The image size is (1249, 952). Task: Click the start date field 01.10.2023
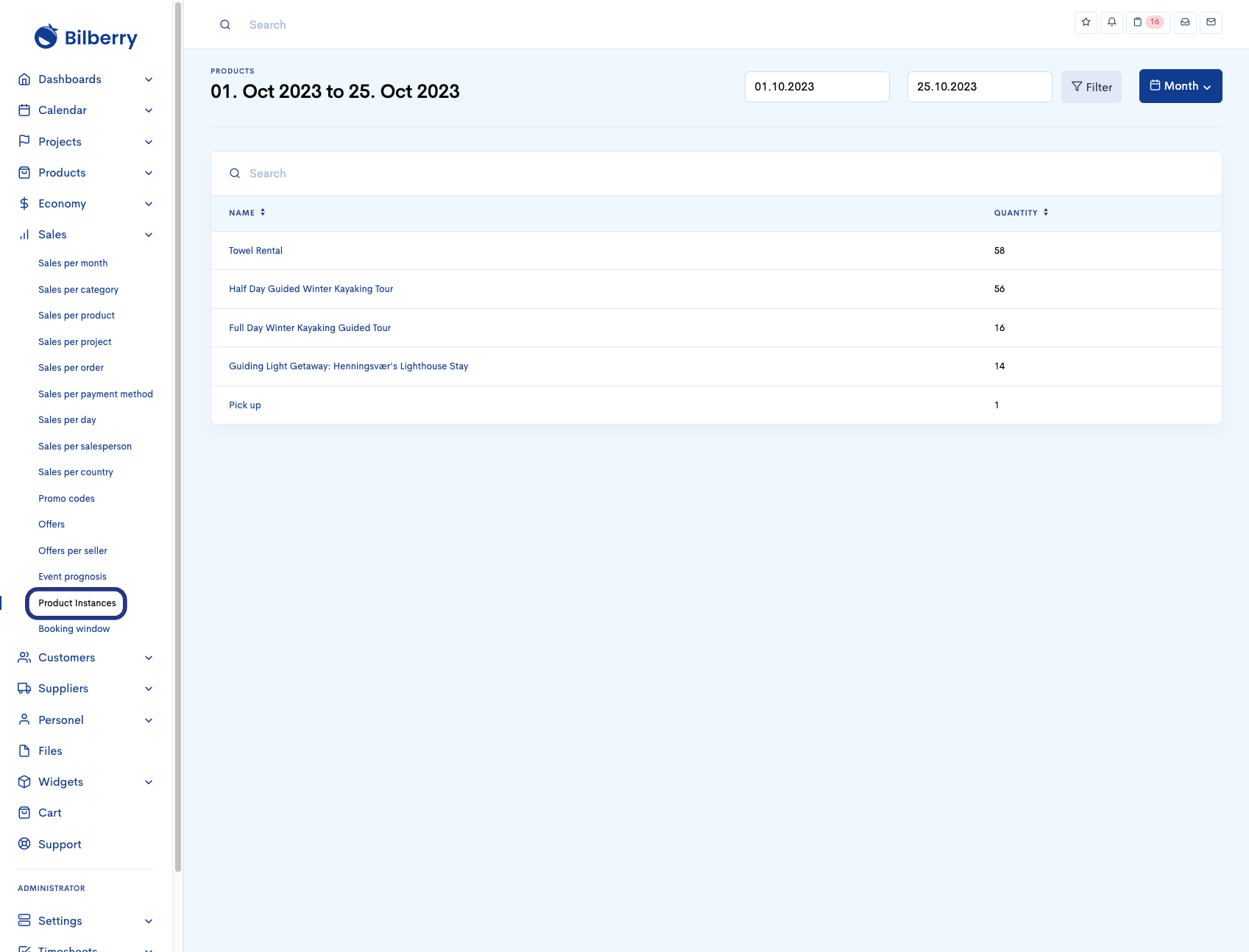click(x=816, y=87)
